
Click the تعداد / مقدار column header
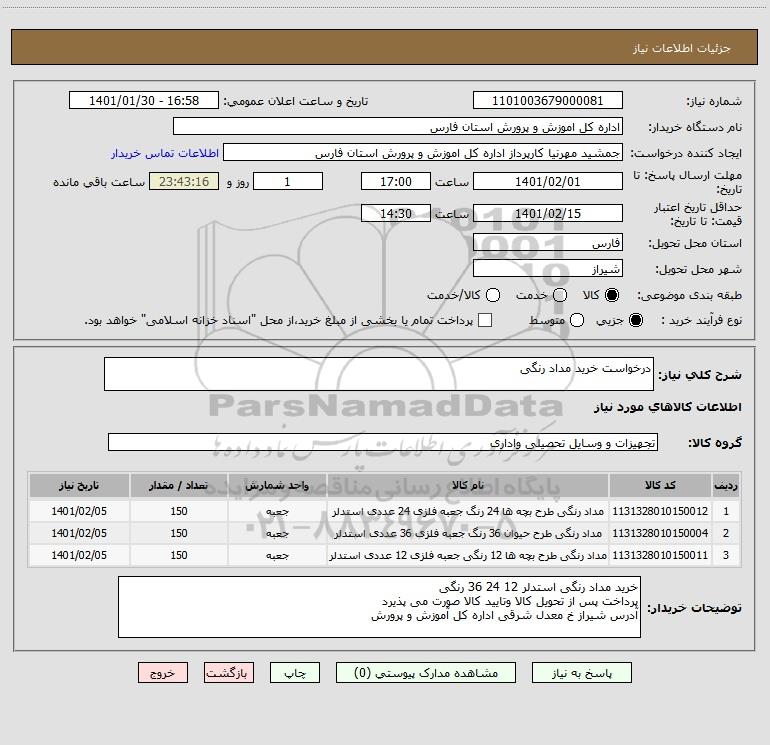point(179,485)
